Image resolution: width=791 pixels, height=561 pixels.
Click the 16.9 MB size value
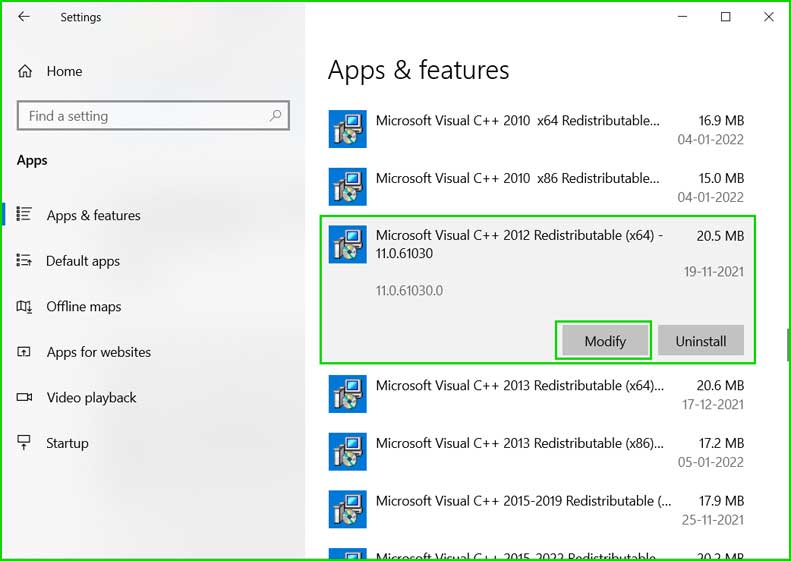(721, 121)
